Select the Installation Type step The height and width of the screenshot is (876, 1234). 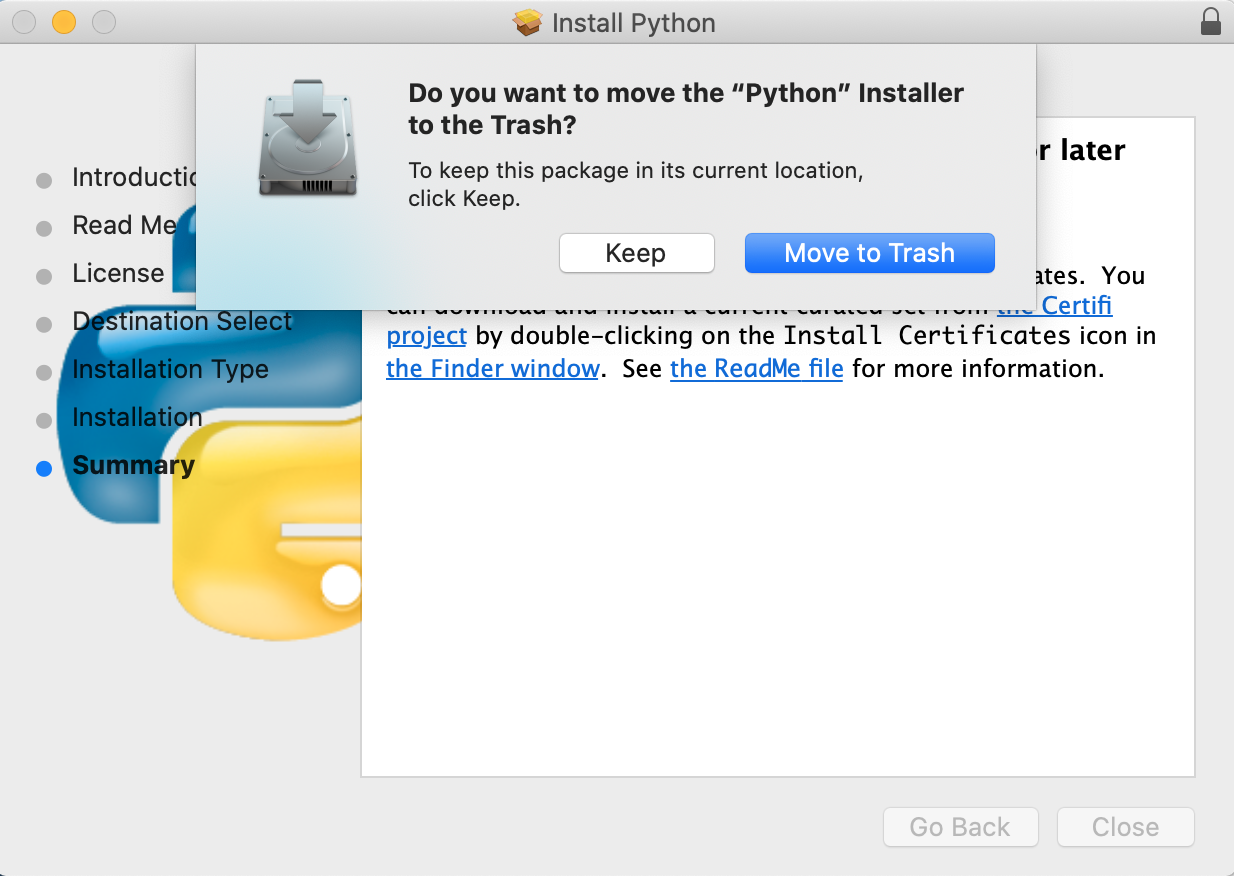click(x=170, y=369)
